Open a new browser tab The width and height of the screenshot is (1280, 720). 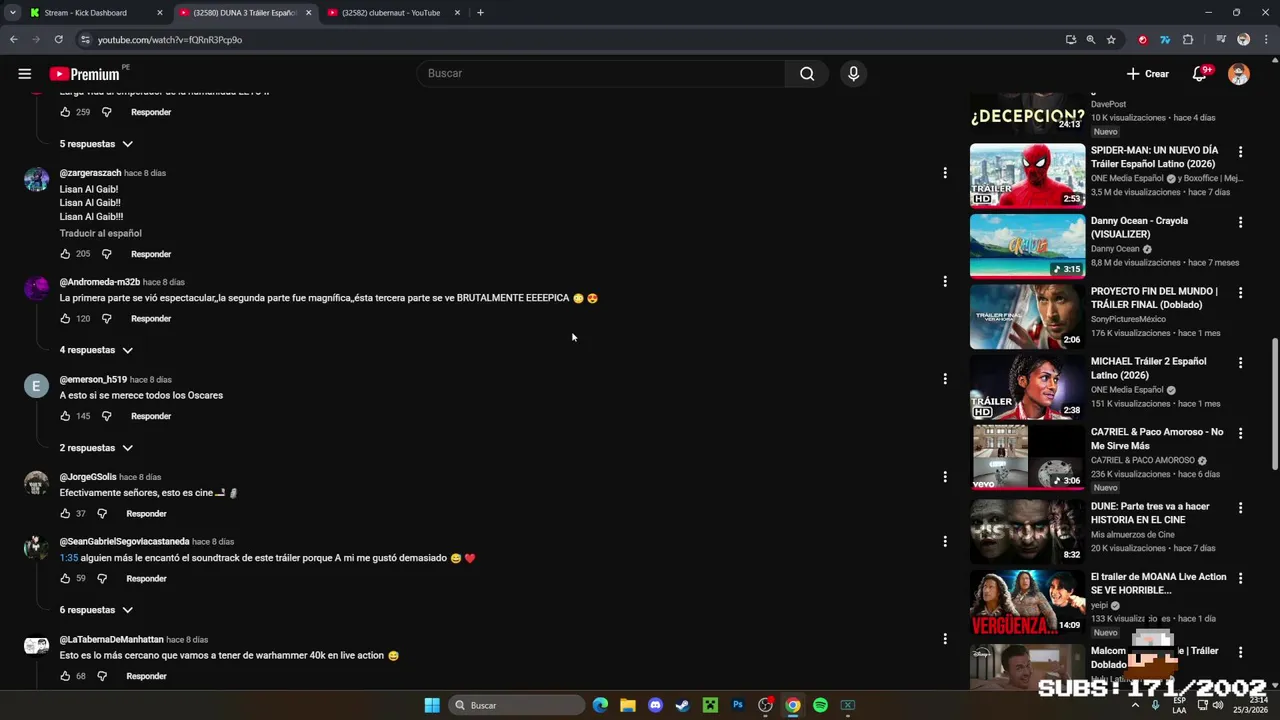click(x=480, y=13)
